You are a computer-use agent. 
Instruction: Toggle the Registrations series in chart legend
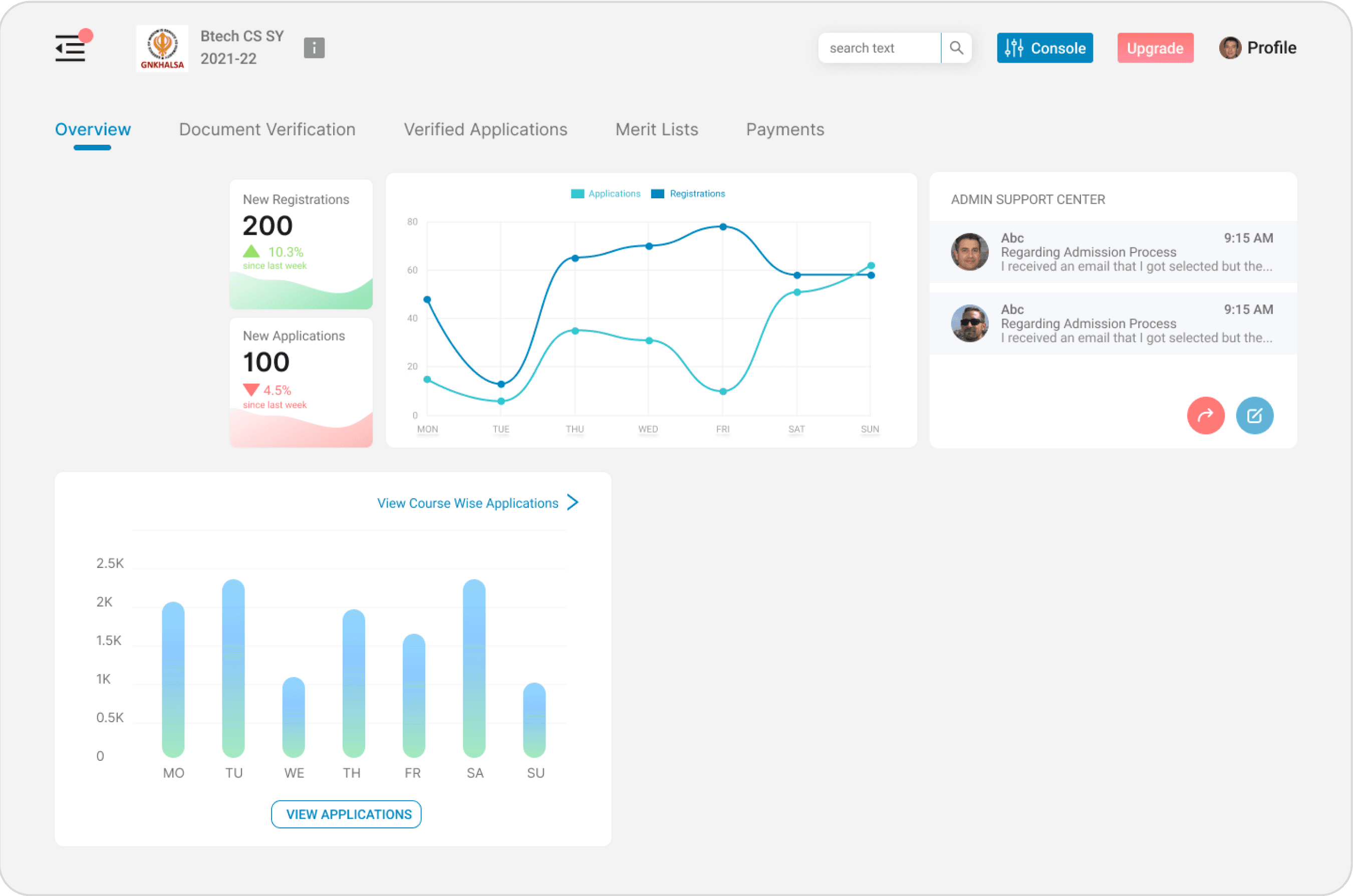point(688,194)
